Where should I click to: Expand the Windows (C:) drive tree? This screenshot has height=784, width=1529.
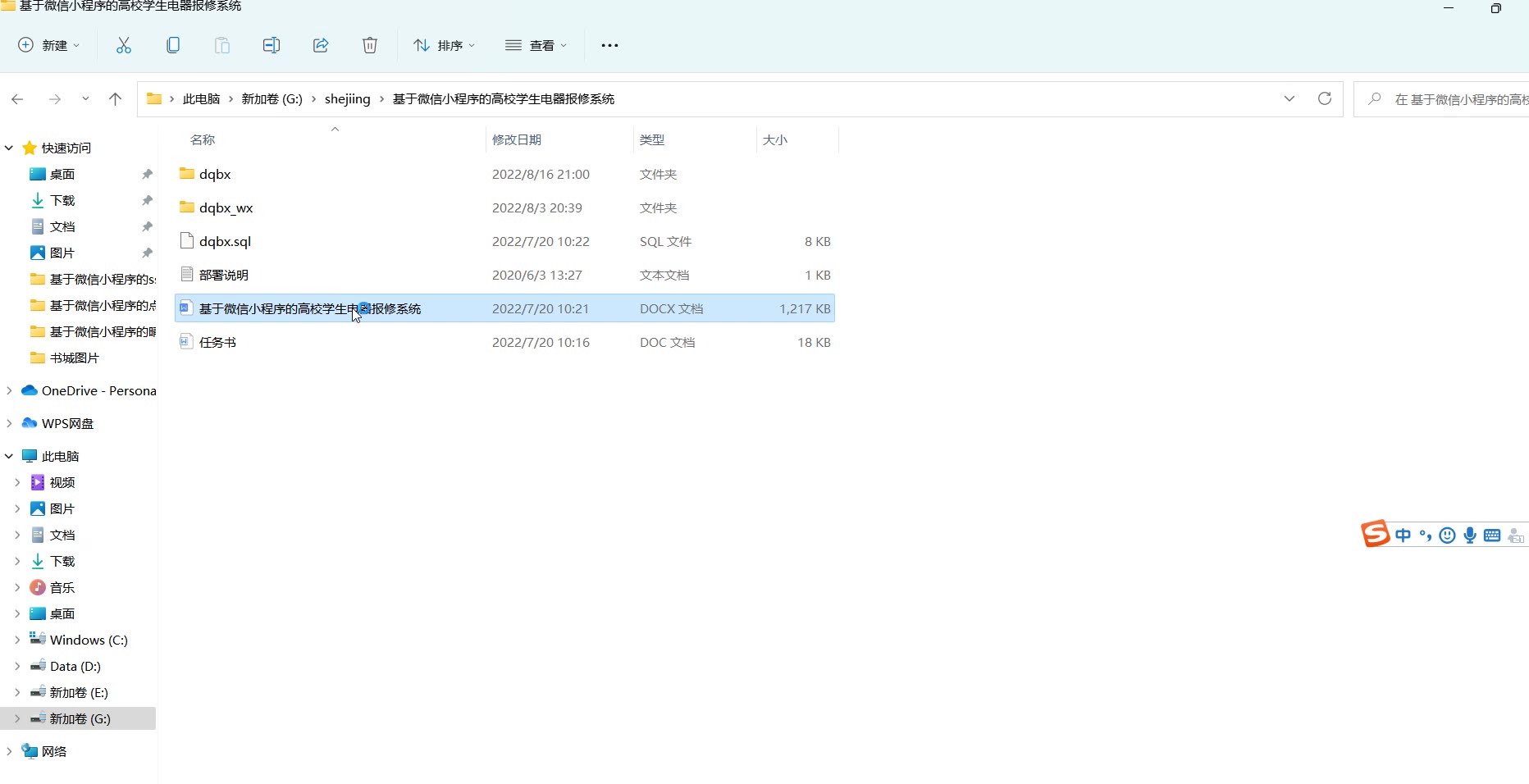[x=17, y=640]
